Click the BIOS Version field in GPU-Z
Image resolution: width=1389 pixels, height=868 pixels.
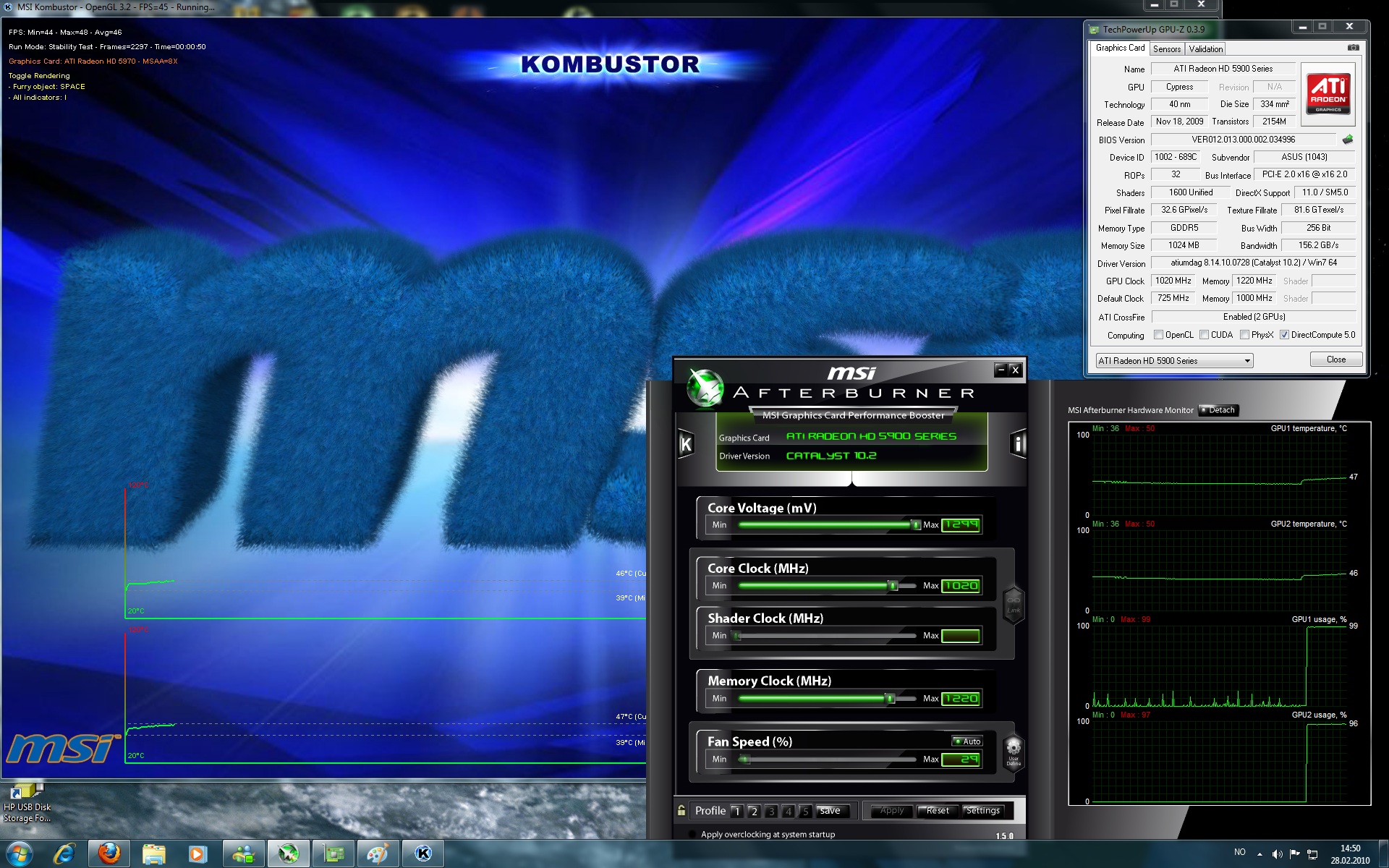1244,140
